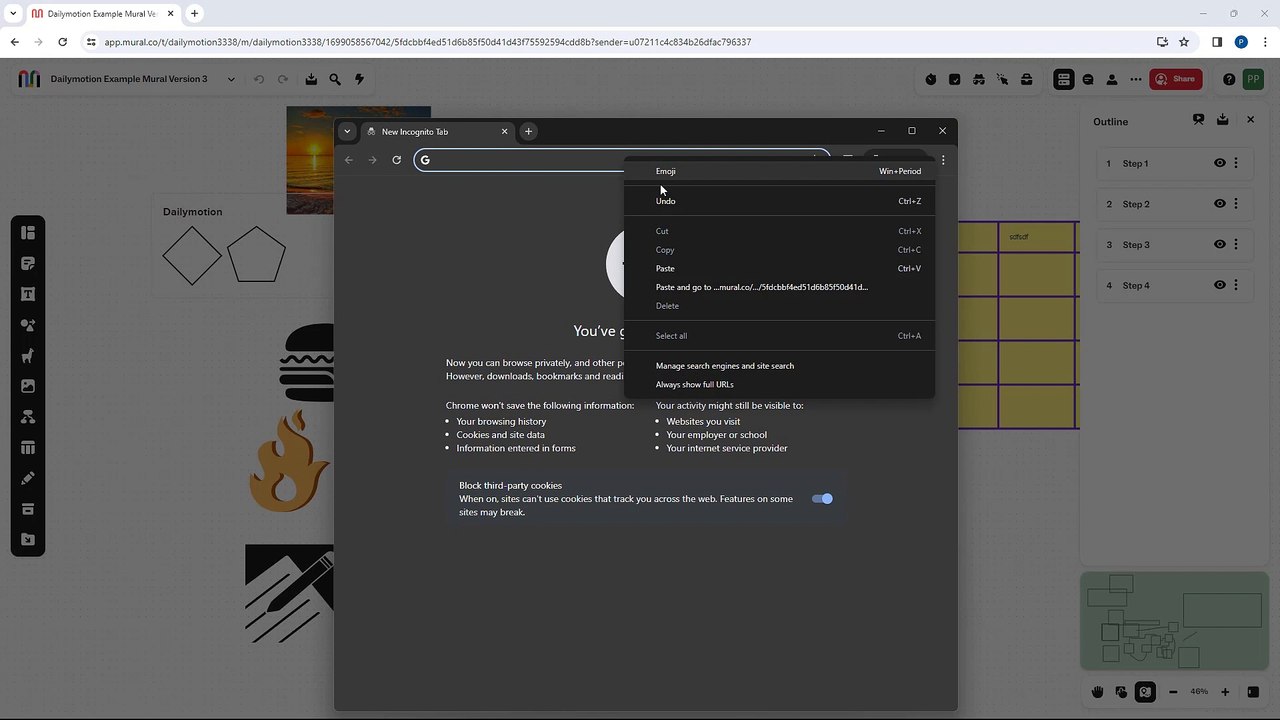
Task: Start the Mural timer tool
Action: pyautogui.click(x=931, y=79)
